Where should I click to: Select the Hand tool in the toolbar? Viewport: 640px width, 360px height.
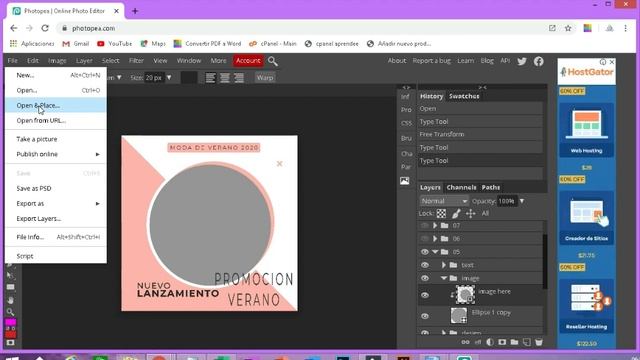[x=11, y=300]
